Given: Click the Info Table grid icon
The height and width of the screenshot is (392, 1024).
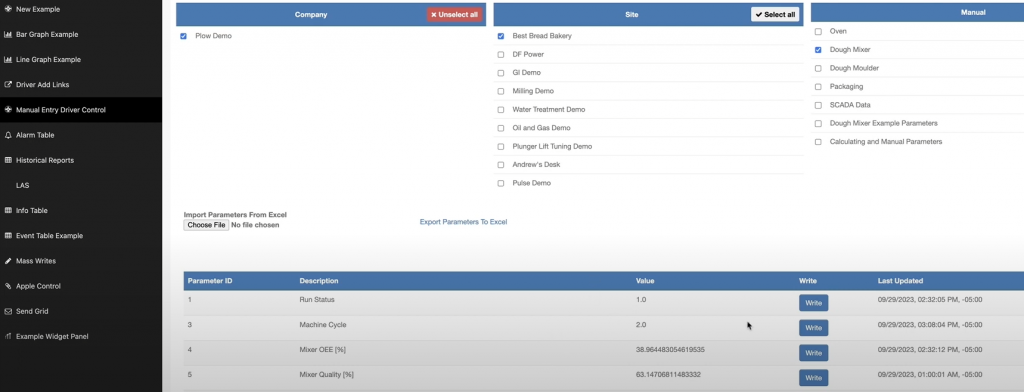Looking at the screenshot, I should (8, 210).
